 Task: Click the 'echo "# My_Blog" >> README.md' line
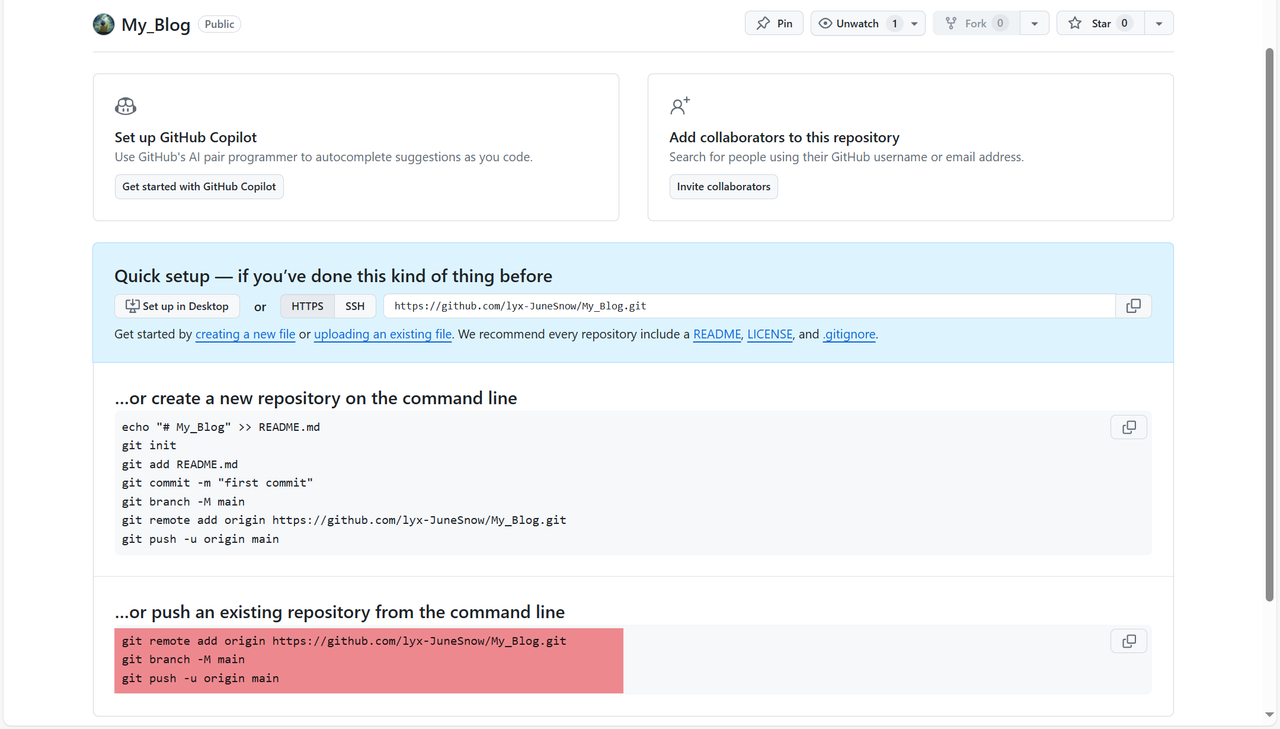click(x=221, y=427)
